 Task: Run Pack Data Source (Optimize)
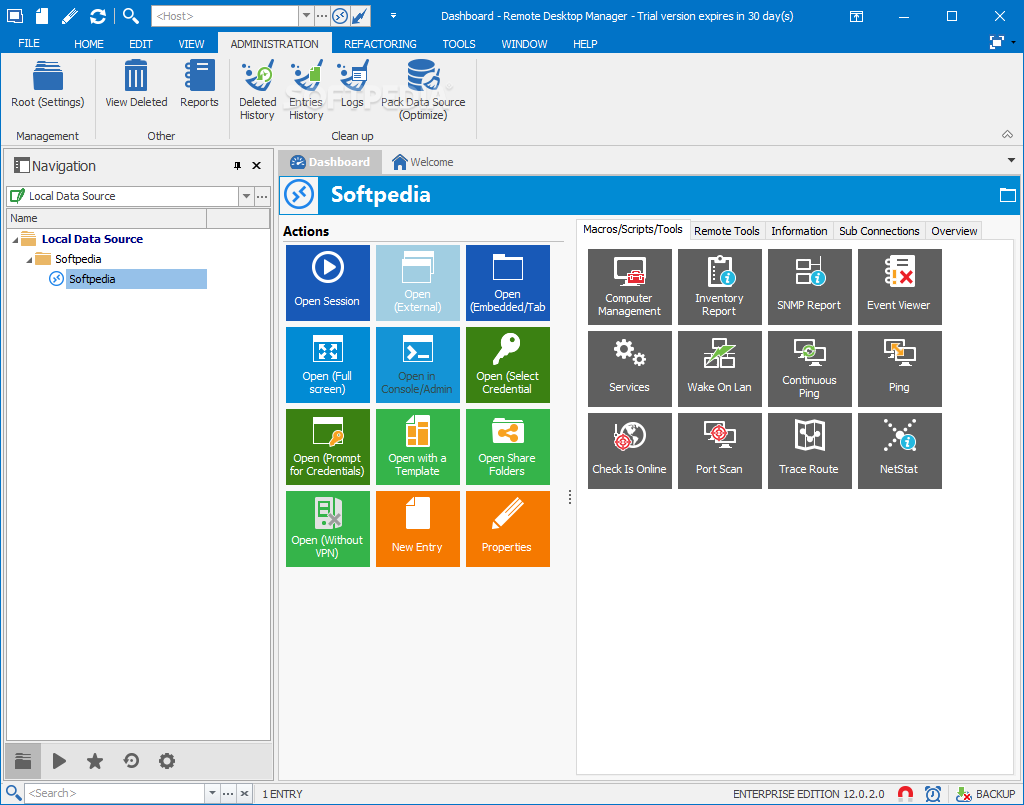click(423, 90)
